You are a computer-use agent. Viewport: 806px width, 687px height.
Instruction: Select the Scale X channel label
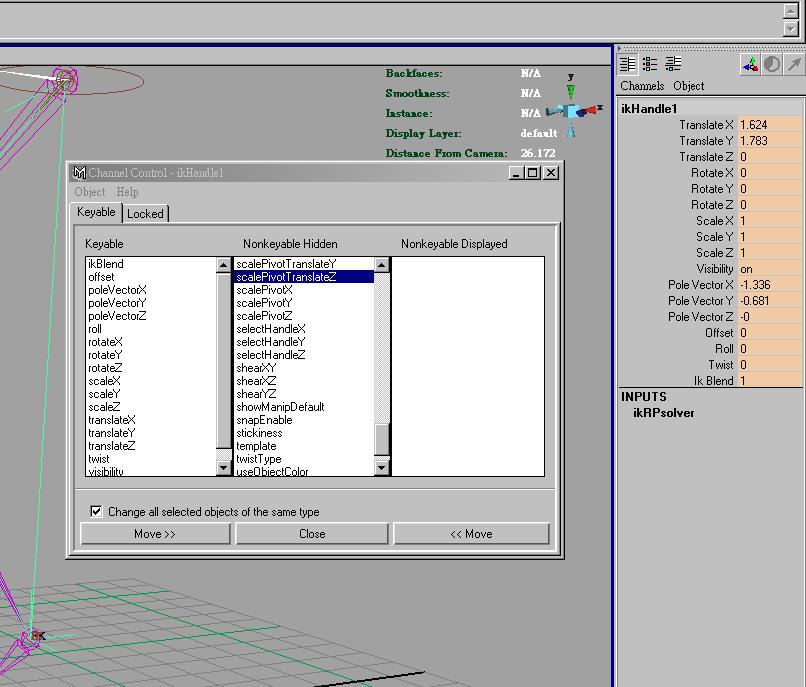pos(715,221)
